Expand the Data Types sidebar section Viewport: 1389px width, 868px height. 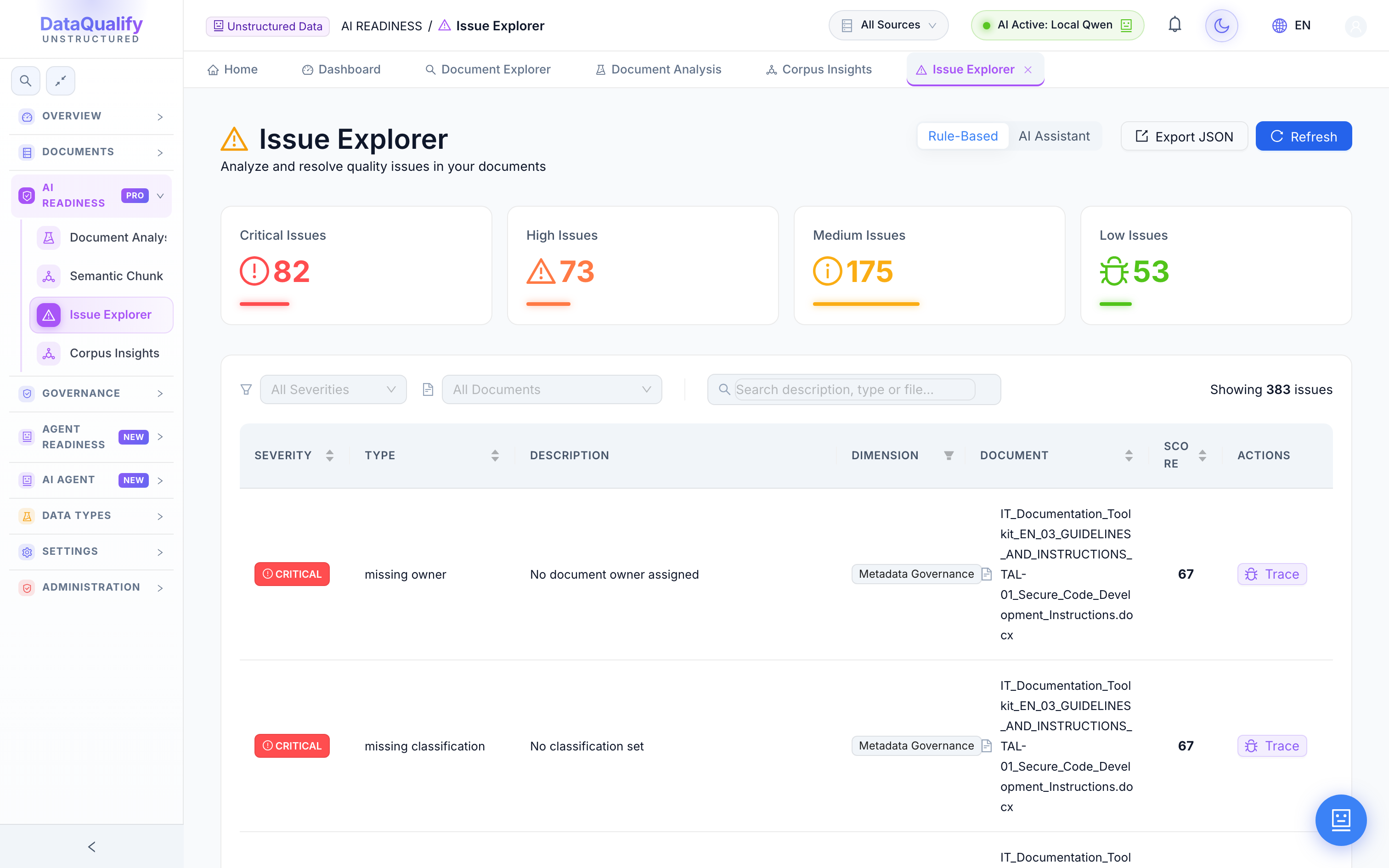click(x=92, y=516)
